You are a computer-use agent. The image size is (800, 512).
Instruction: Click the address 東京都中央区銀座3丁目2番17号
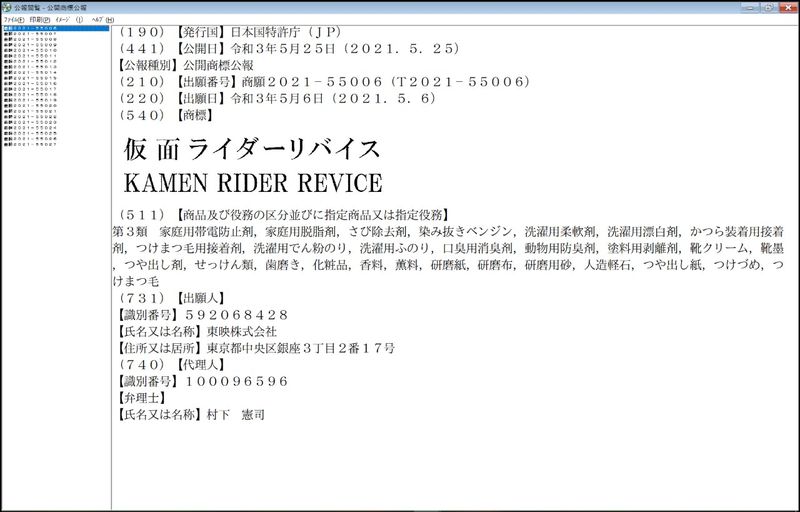point(301,348)
